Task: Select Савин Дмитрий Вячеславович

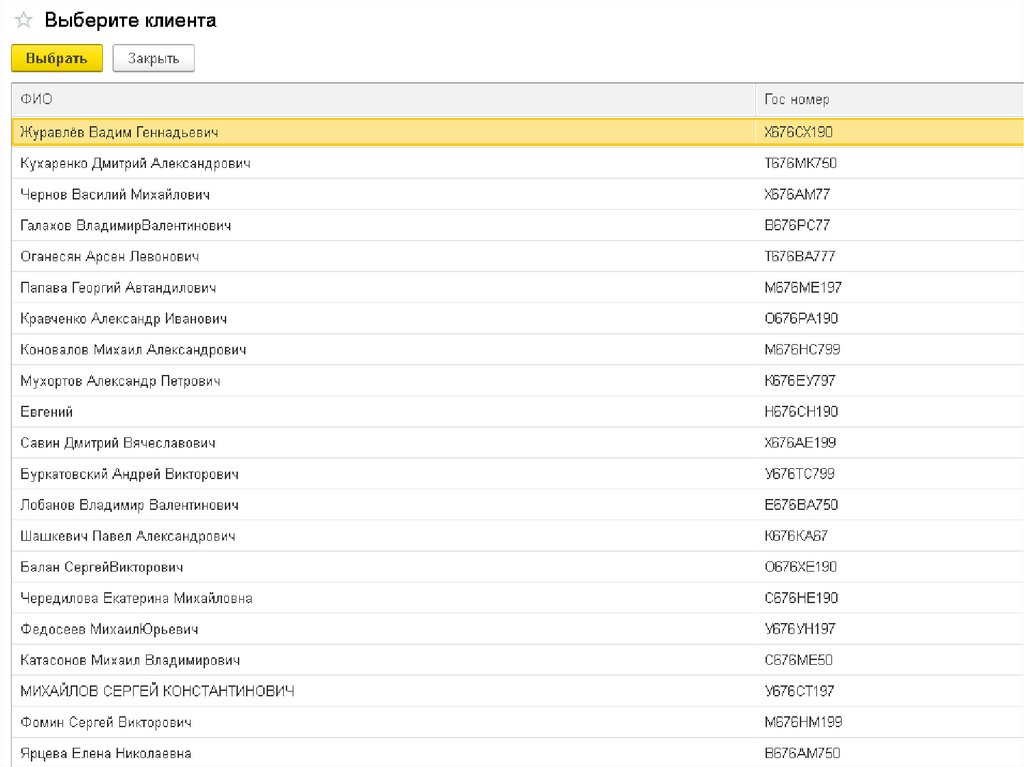Action: click(x=117, y=443)
